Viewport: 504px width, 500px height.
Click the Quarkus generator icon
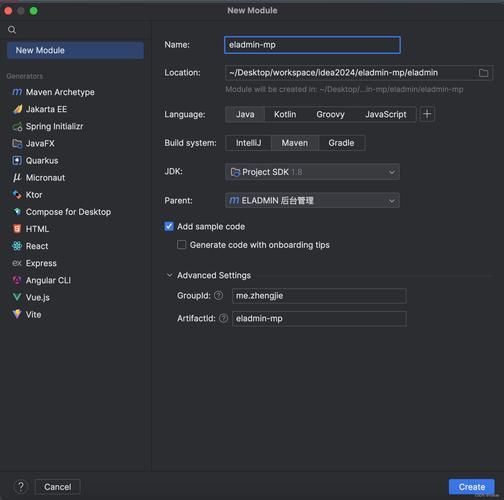[x=17, y=161]
